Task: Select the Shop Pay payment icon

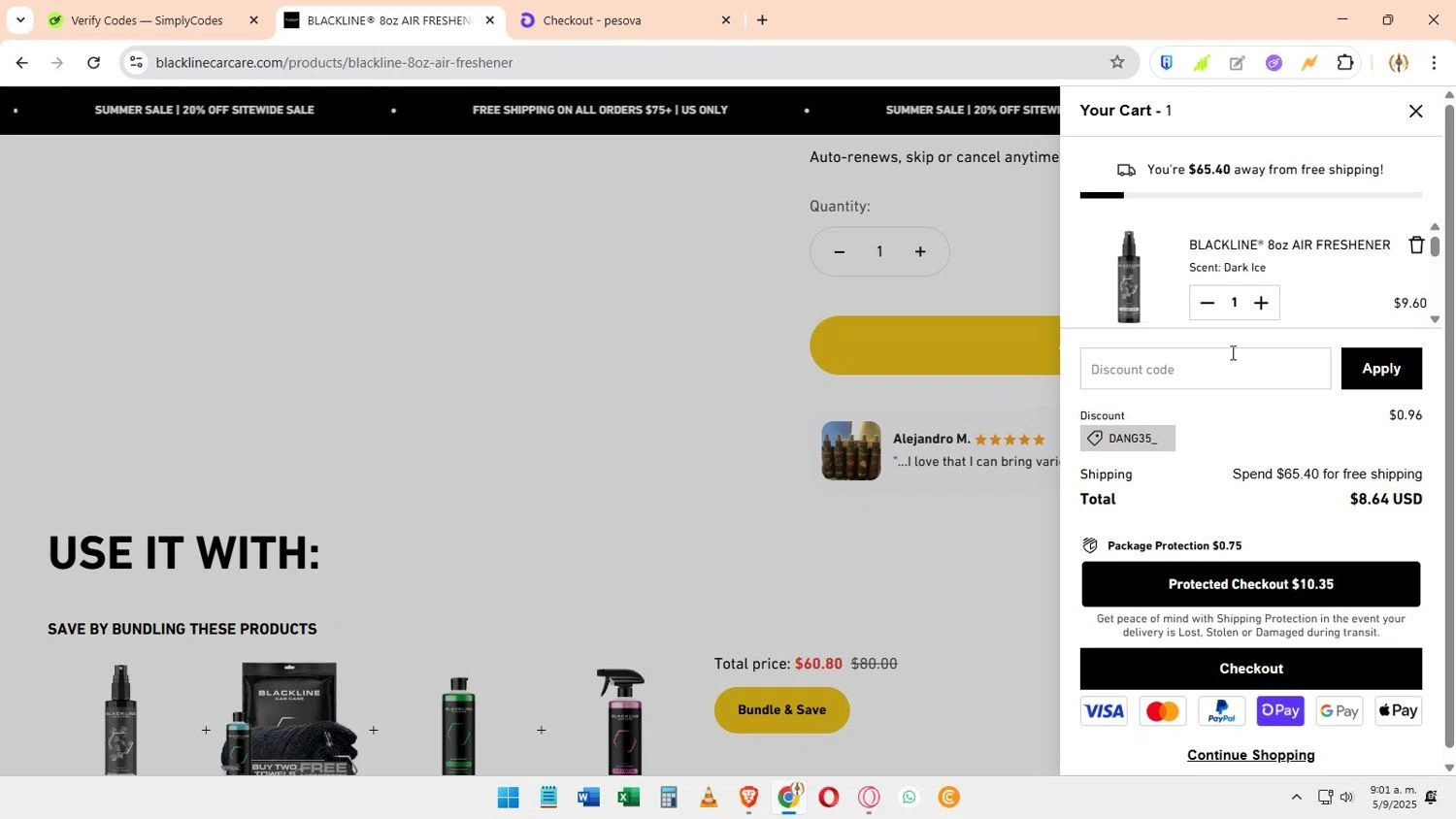Action: tap(1280, 711)
